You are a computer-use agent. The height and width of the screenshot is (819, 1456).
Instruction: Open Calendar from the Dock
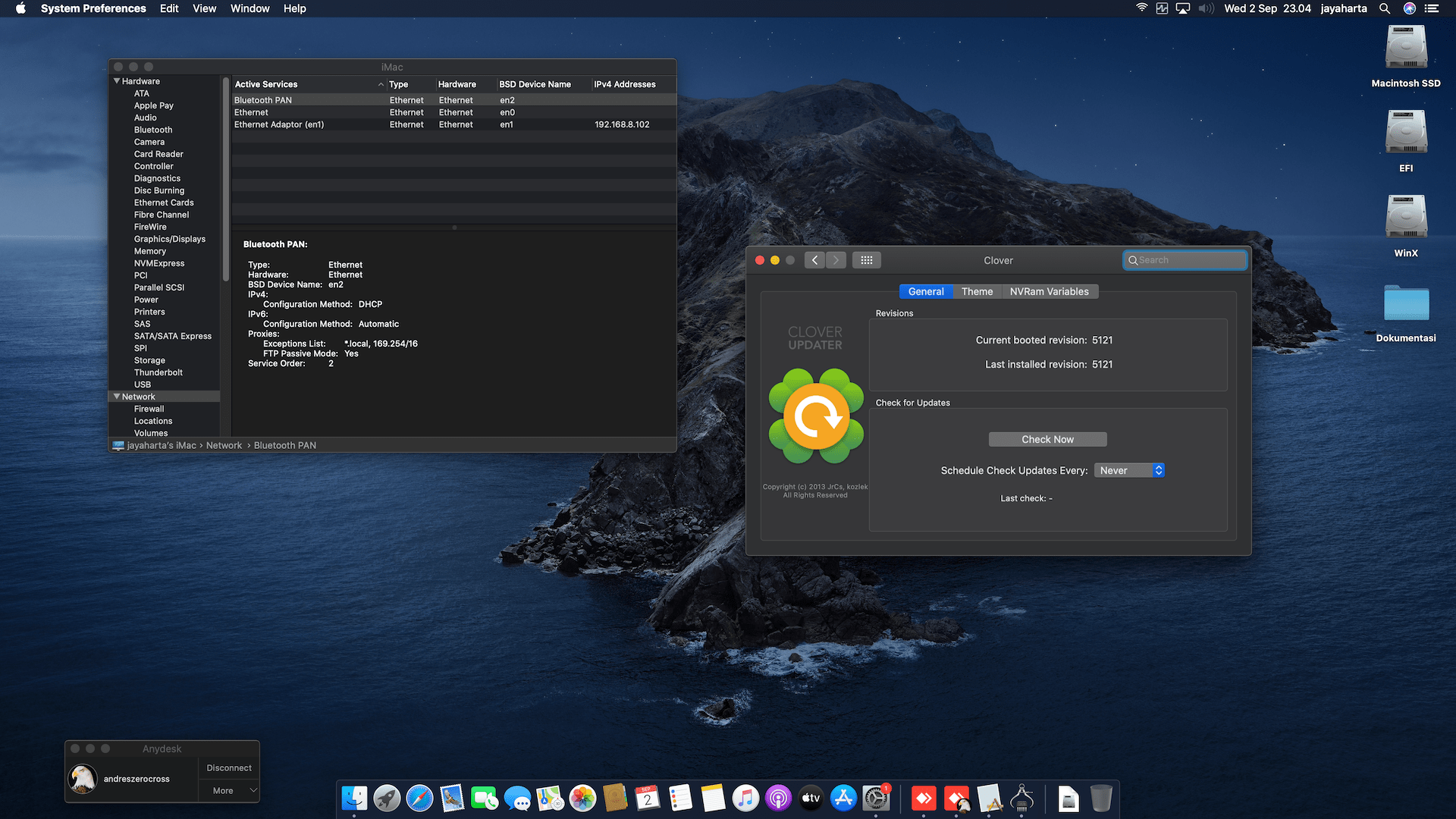coord(647,798)
